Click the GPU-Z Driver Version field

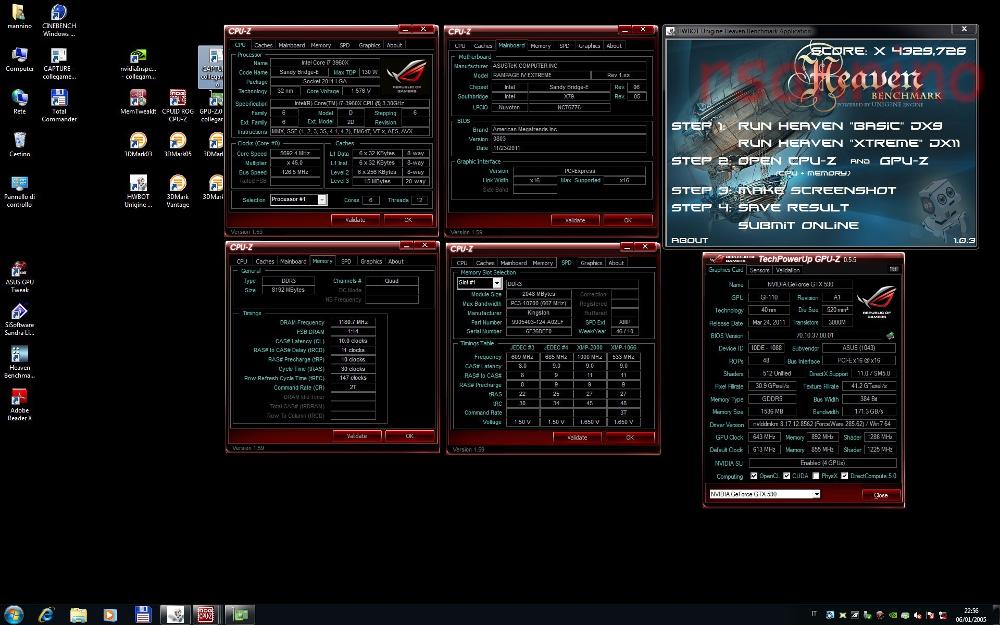[x=822, y=424]
